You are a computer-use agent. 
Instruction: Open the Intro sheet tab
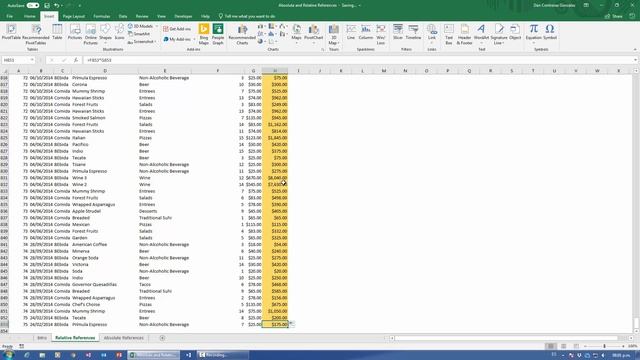click(x=42, y=338)
